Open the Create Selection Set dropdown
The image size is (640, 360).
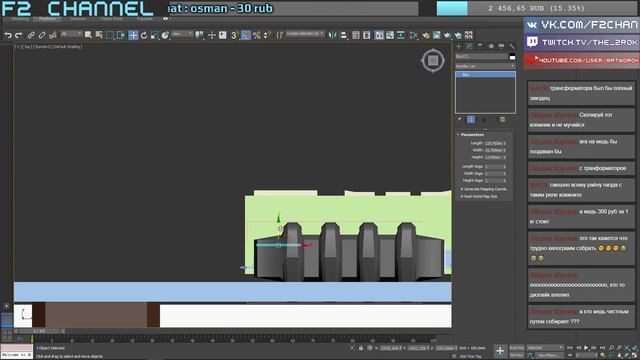[x=305, y=34]
